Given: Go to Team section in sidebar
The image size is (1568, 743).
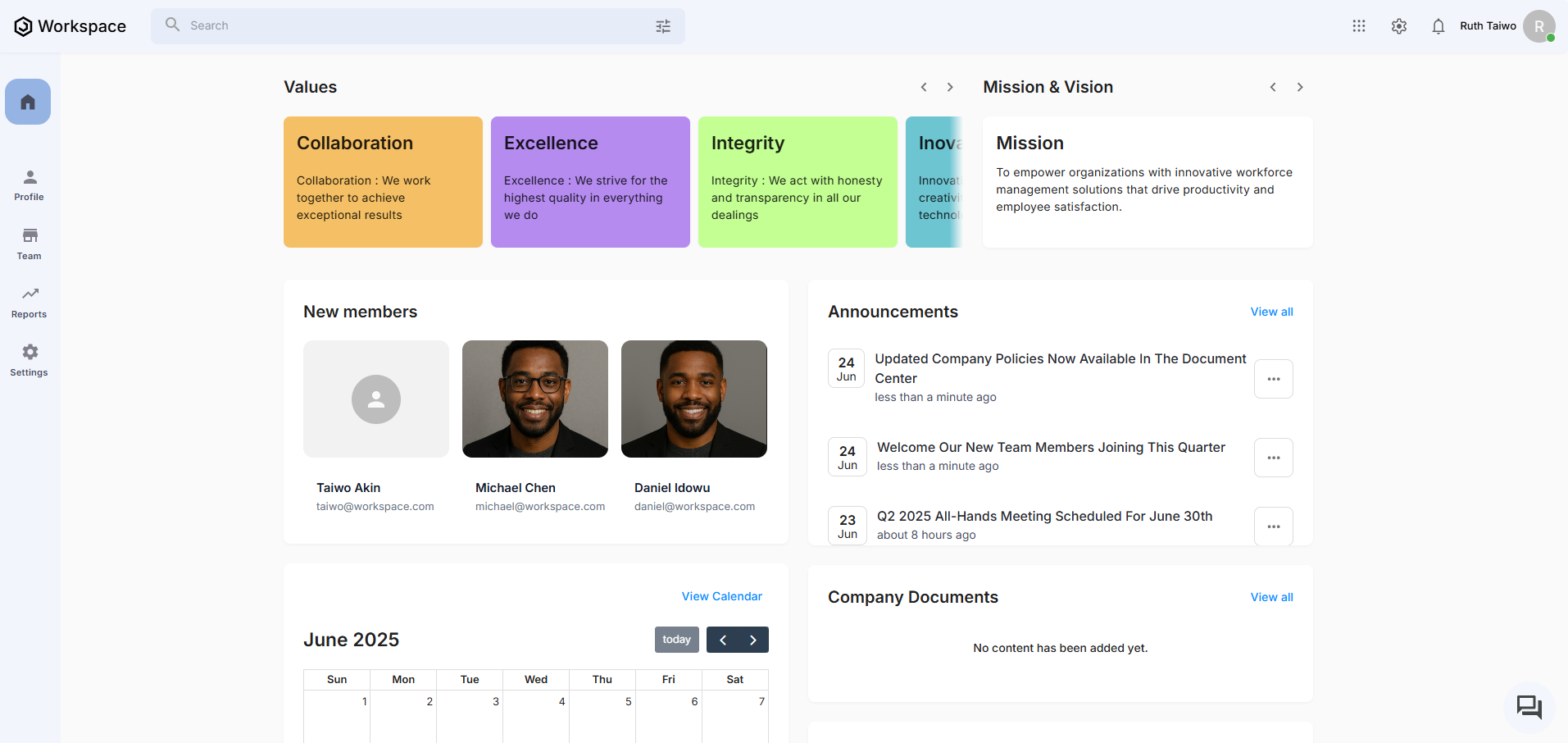Looking at the screenshot, I should click(x=30, y=244).
